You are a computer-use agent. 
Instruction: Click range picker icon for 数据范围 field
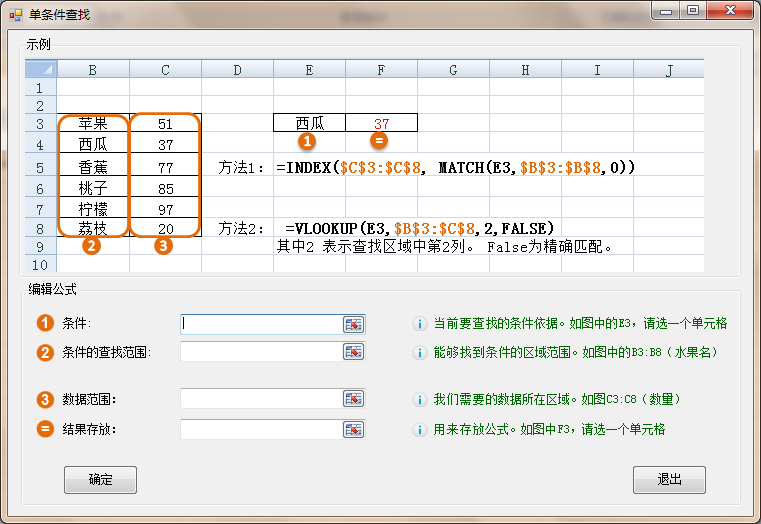click(354, 399)
